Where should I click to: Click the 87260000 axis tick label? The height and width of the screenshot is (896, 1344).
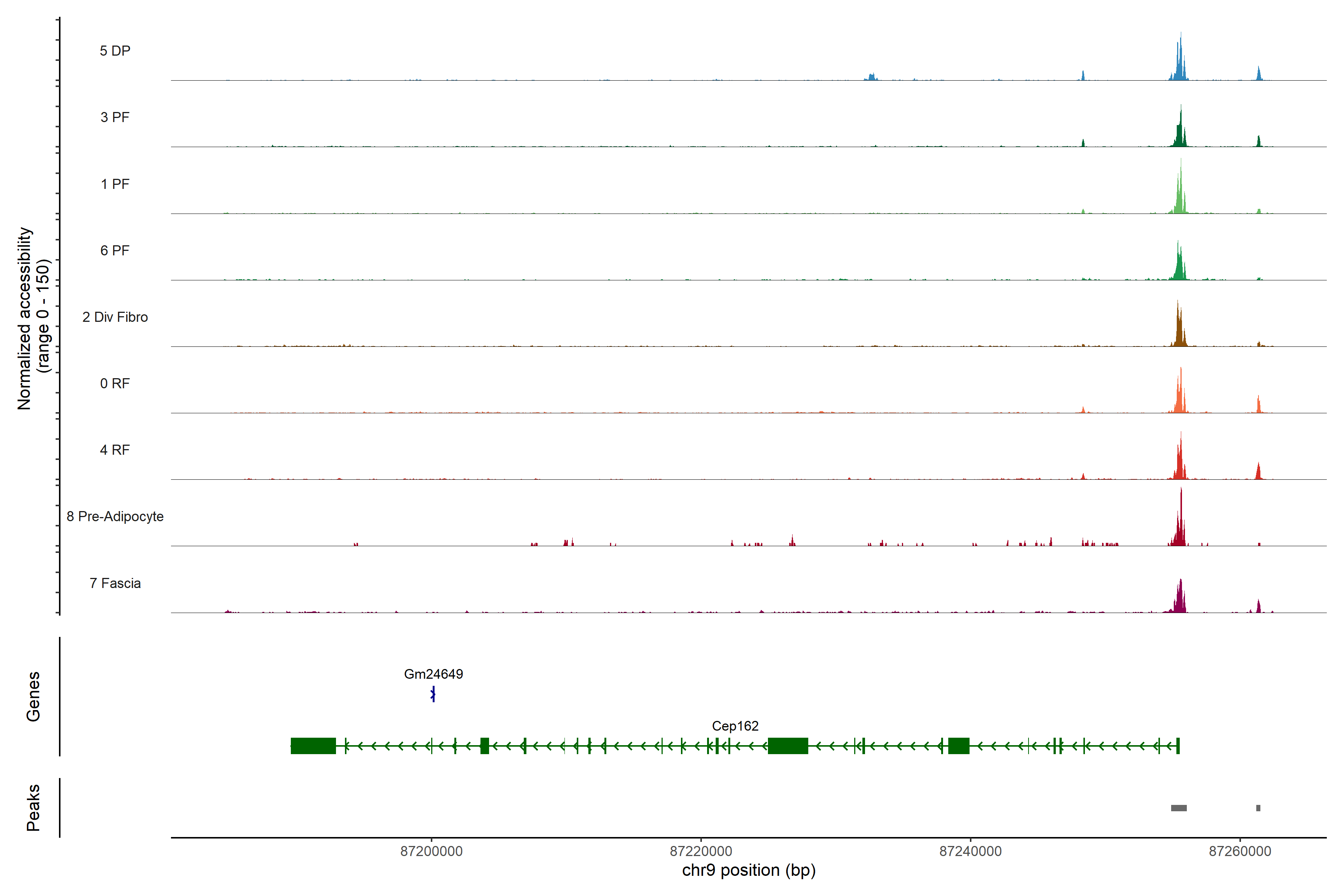pos(1240,852)
